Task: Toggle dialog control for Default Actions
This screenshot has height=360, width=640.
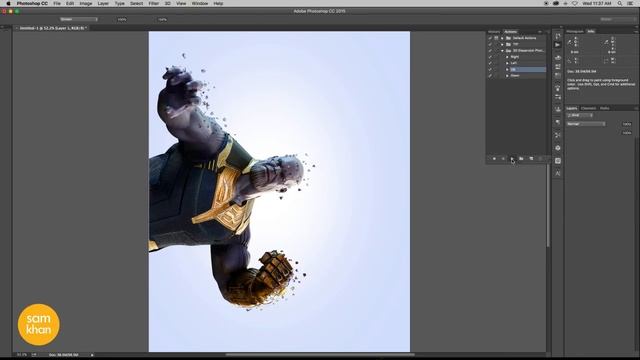Action: pos(496,38)
